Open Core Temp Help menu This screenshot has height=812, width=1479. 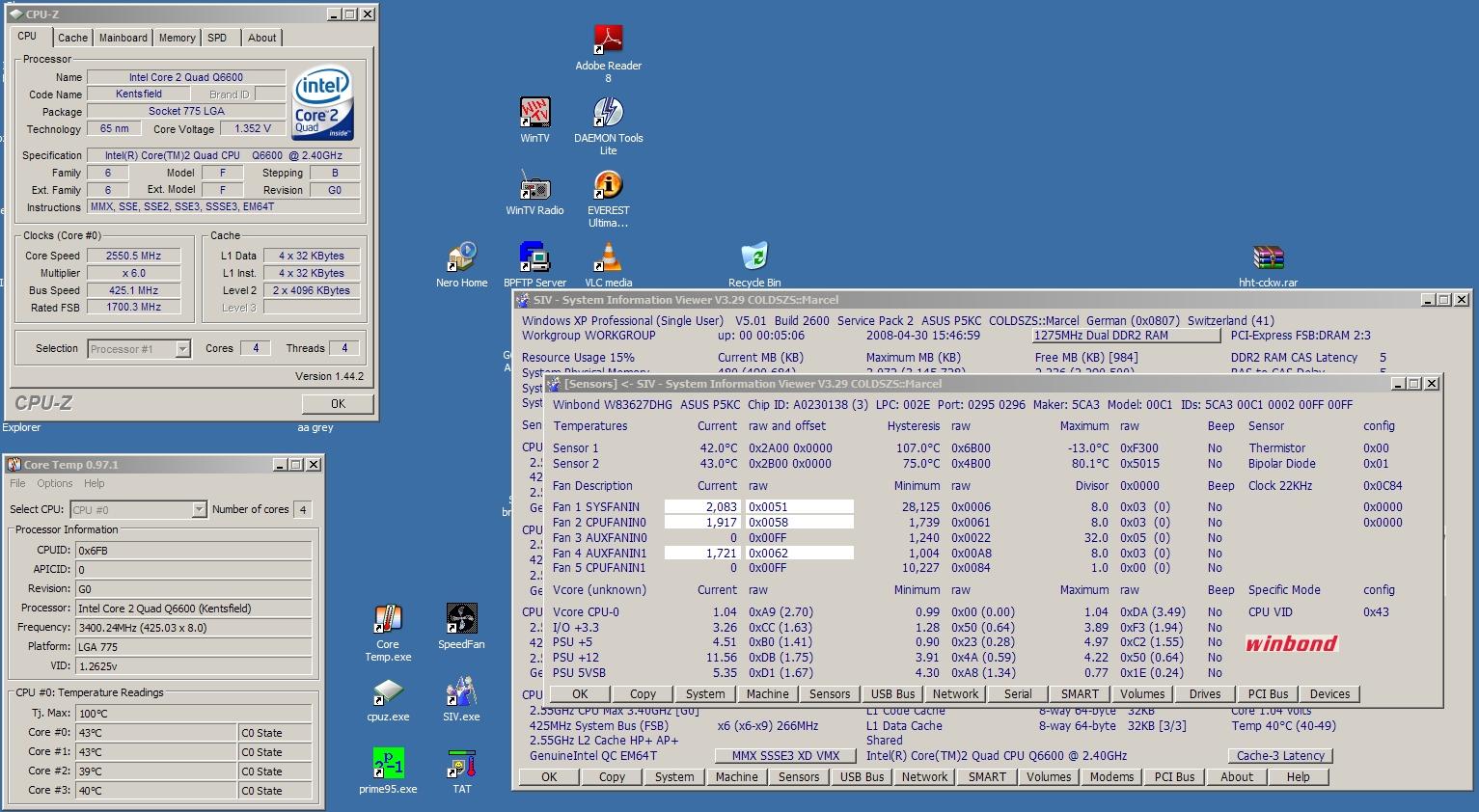click(94, 483)
